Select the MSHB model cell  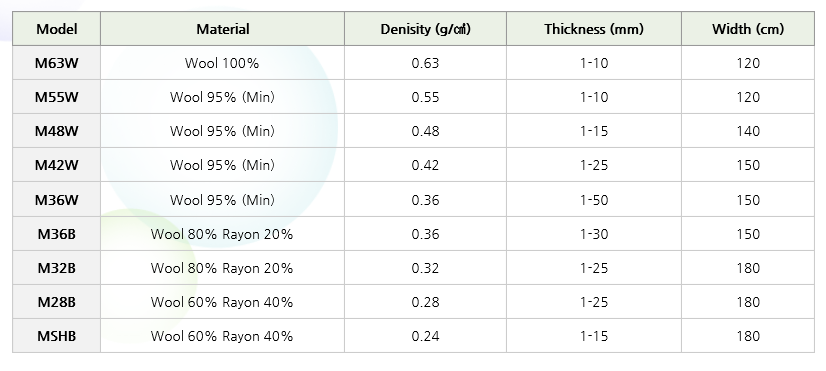click(x=56, y=336)
